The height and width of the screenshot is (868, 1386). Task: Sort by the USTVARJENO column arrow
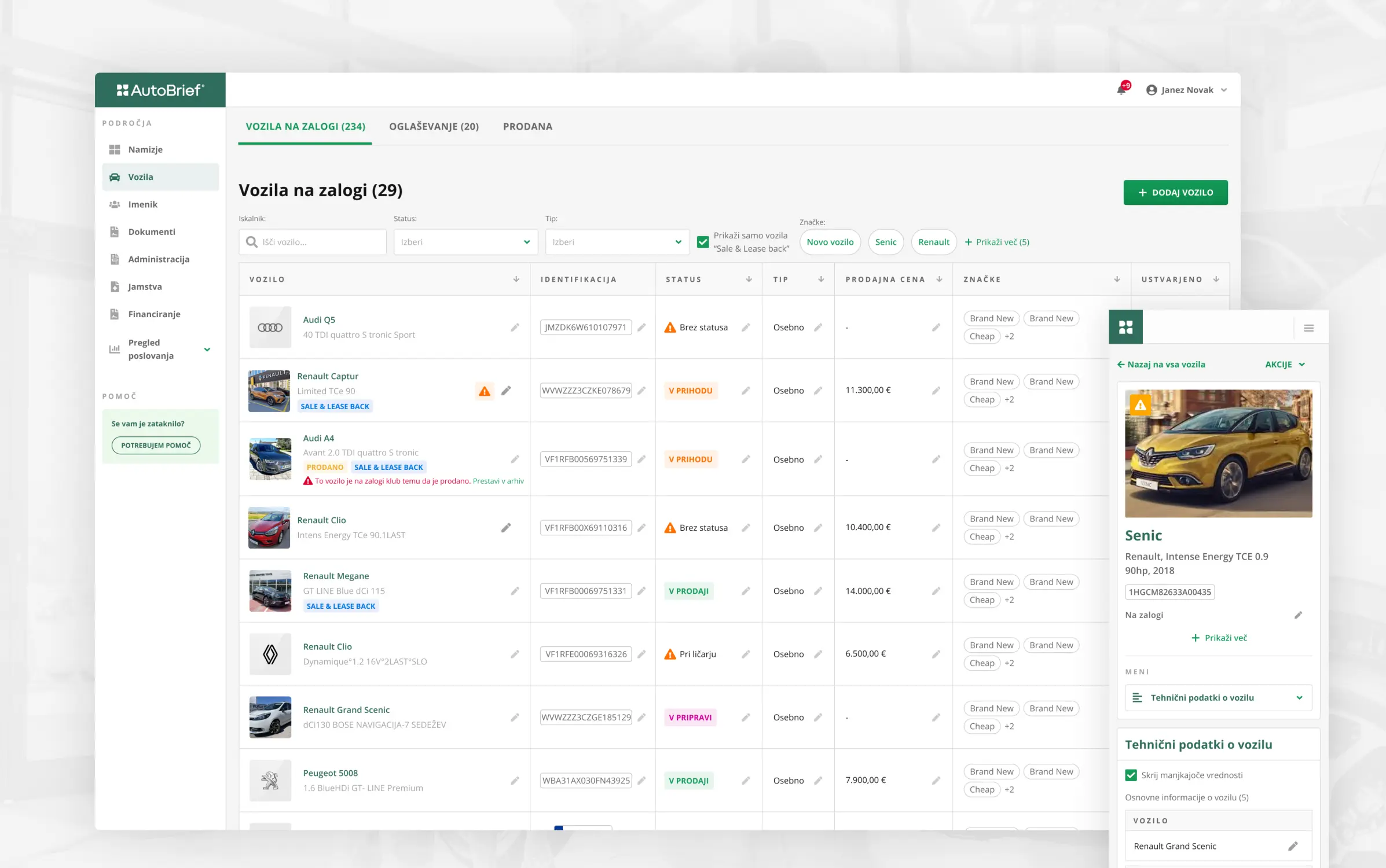[x=1216, y=279]
